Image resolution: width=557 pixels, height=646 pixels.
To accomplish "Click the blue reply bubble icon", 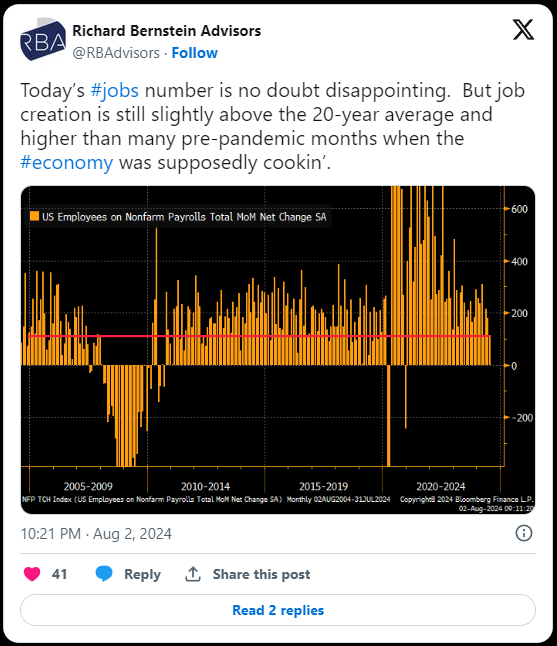I will pos(104,573).
